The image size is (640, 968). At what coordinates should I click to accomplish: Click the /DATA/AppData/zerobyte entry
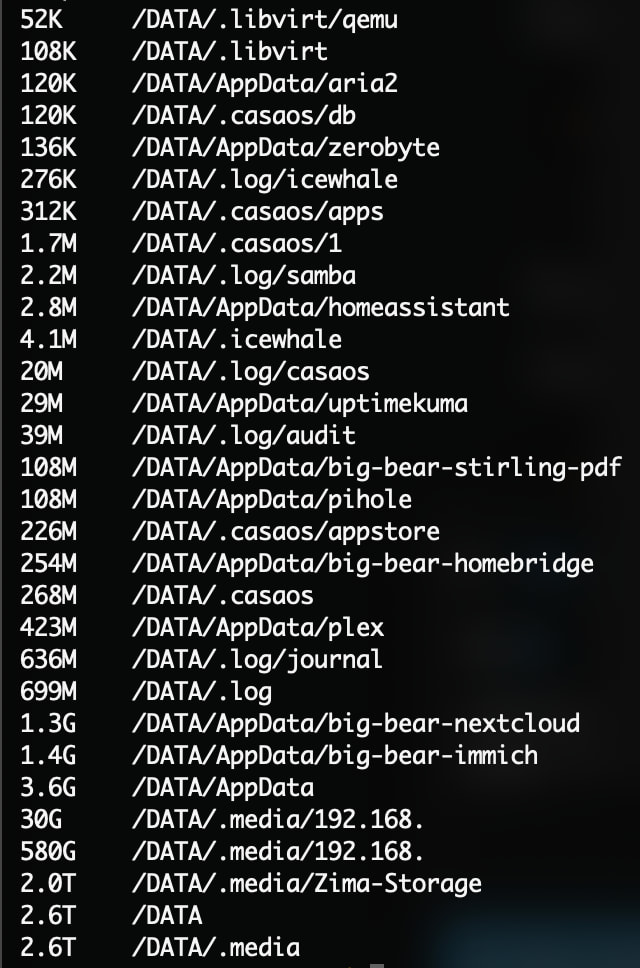[x=285, y=147]
